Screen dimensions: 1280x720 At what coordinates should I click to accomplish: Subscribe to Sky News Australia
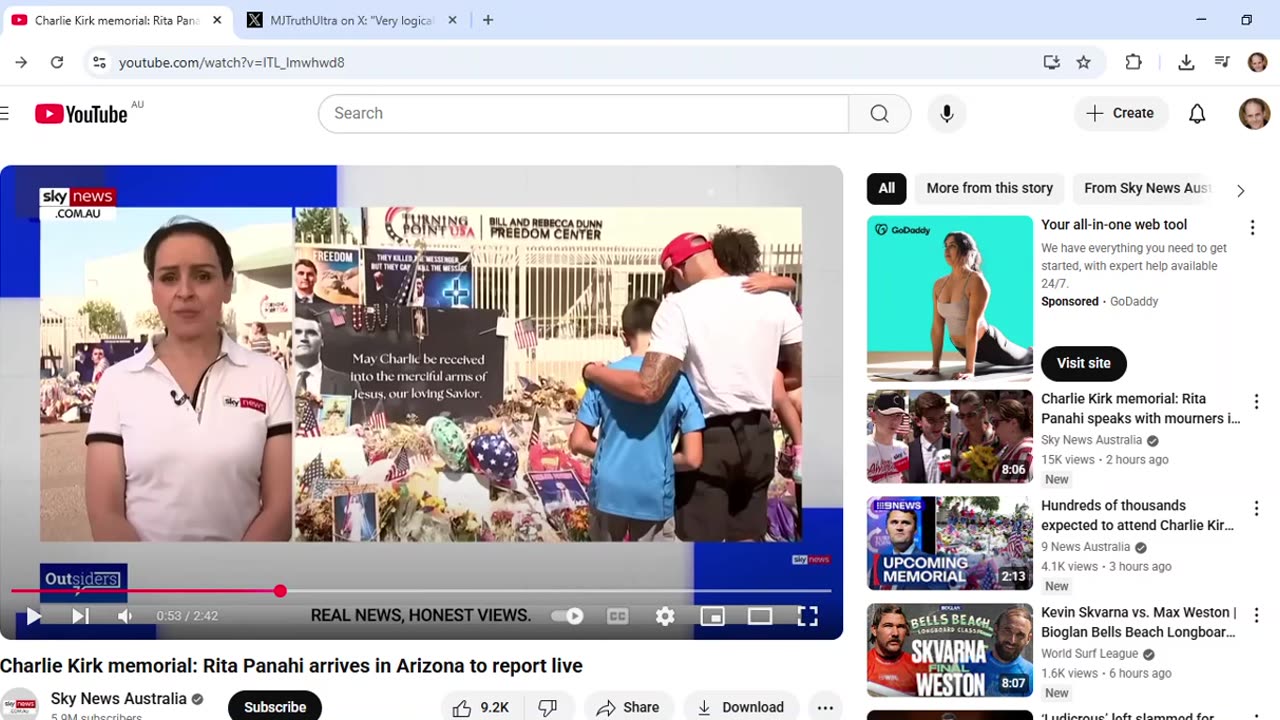275,706
